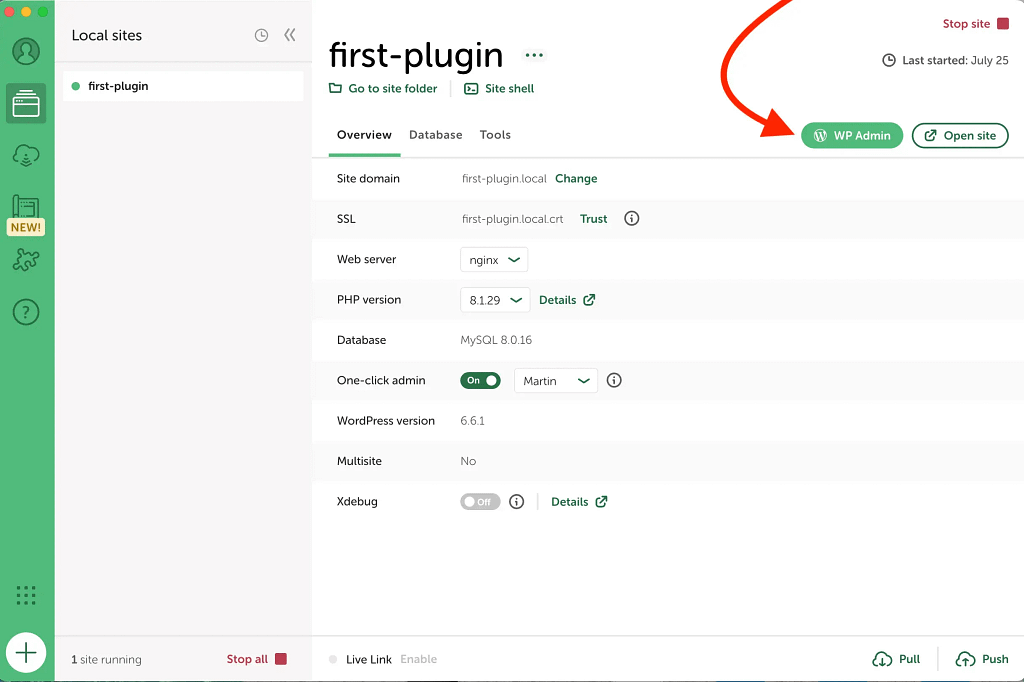Open the Connect cloud icon in sidebar

click(x=26, y=155)
